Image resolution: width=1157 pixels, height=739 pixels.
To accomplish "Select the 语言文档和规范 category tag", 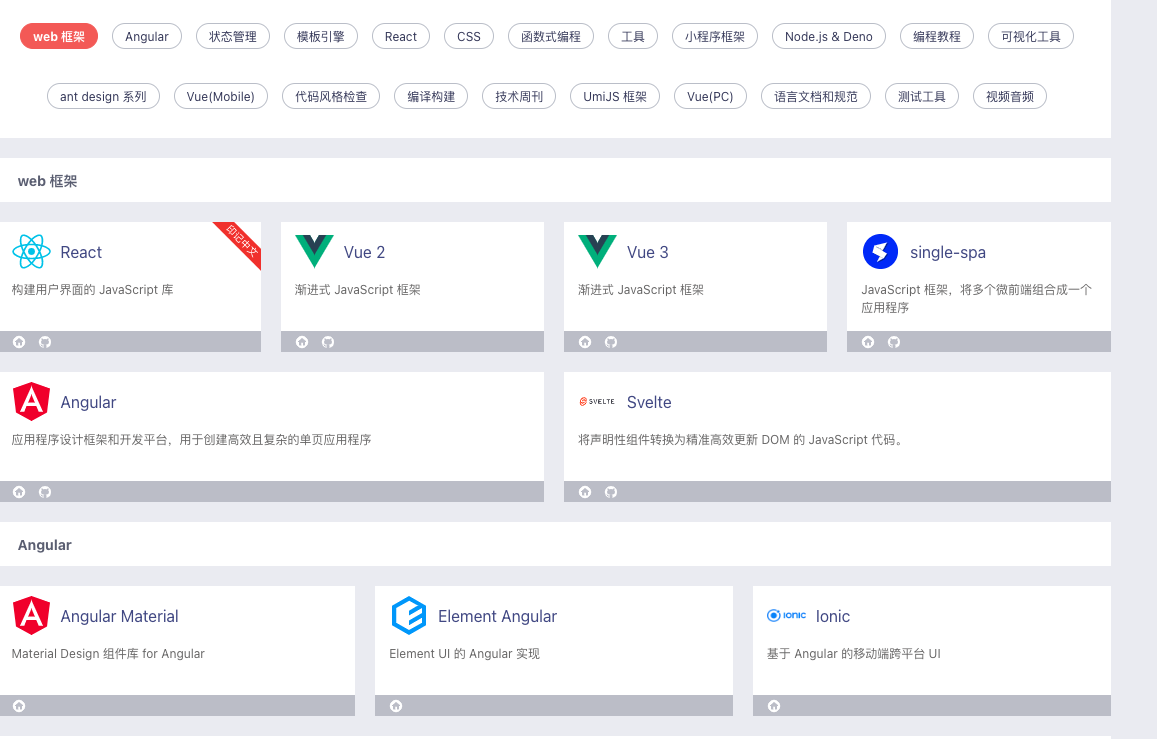I will pyautogui.click(x=816, y=96).
